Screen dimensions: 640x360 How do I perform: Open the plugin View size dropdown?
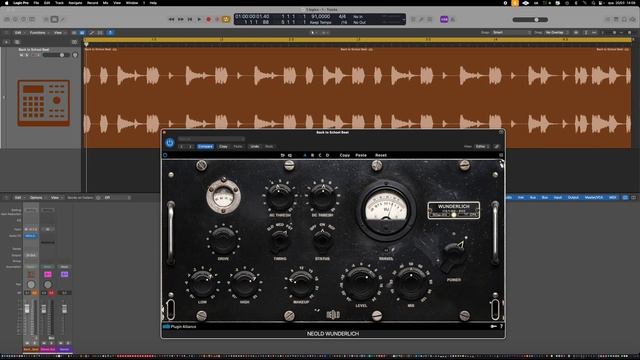coord(482,147)
